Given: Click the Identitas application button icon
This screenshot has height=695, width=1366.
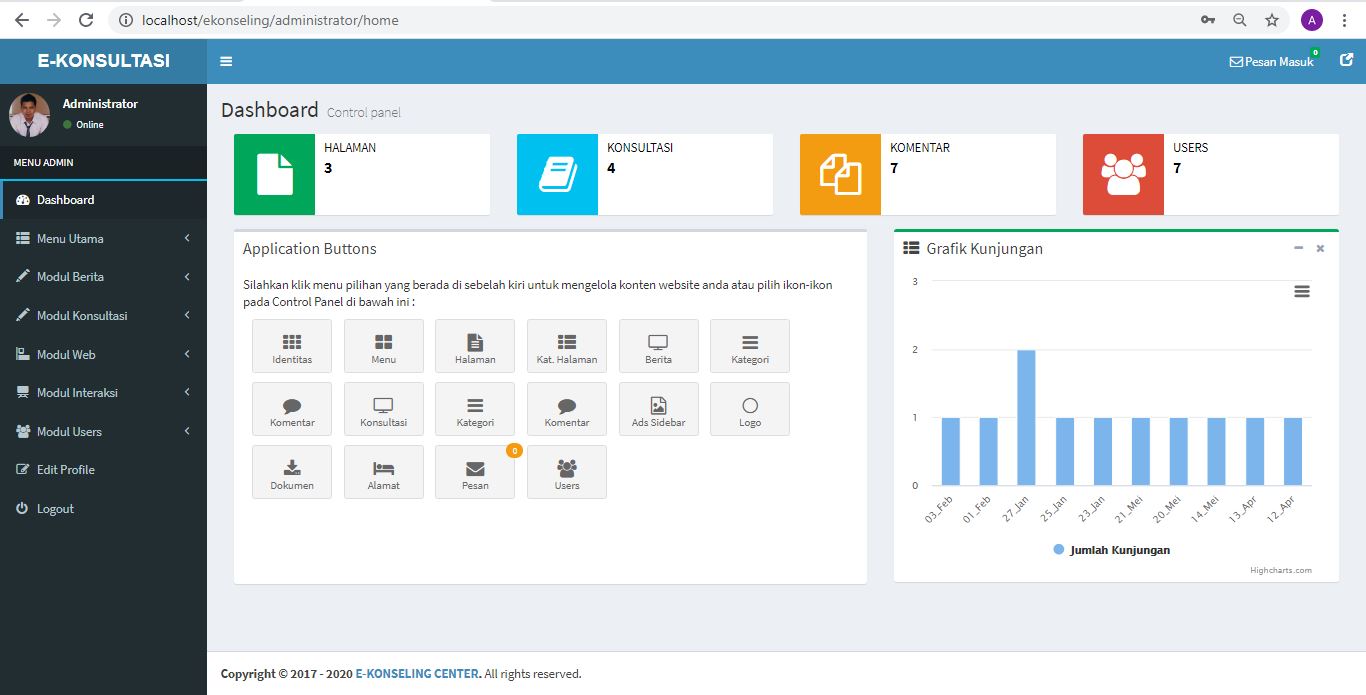Looking at the screenshot, I should pos(292,346).
